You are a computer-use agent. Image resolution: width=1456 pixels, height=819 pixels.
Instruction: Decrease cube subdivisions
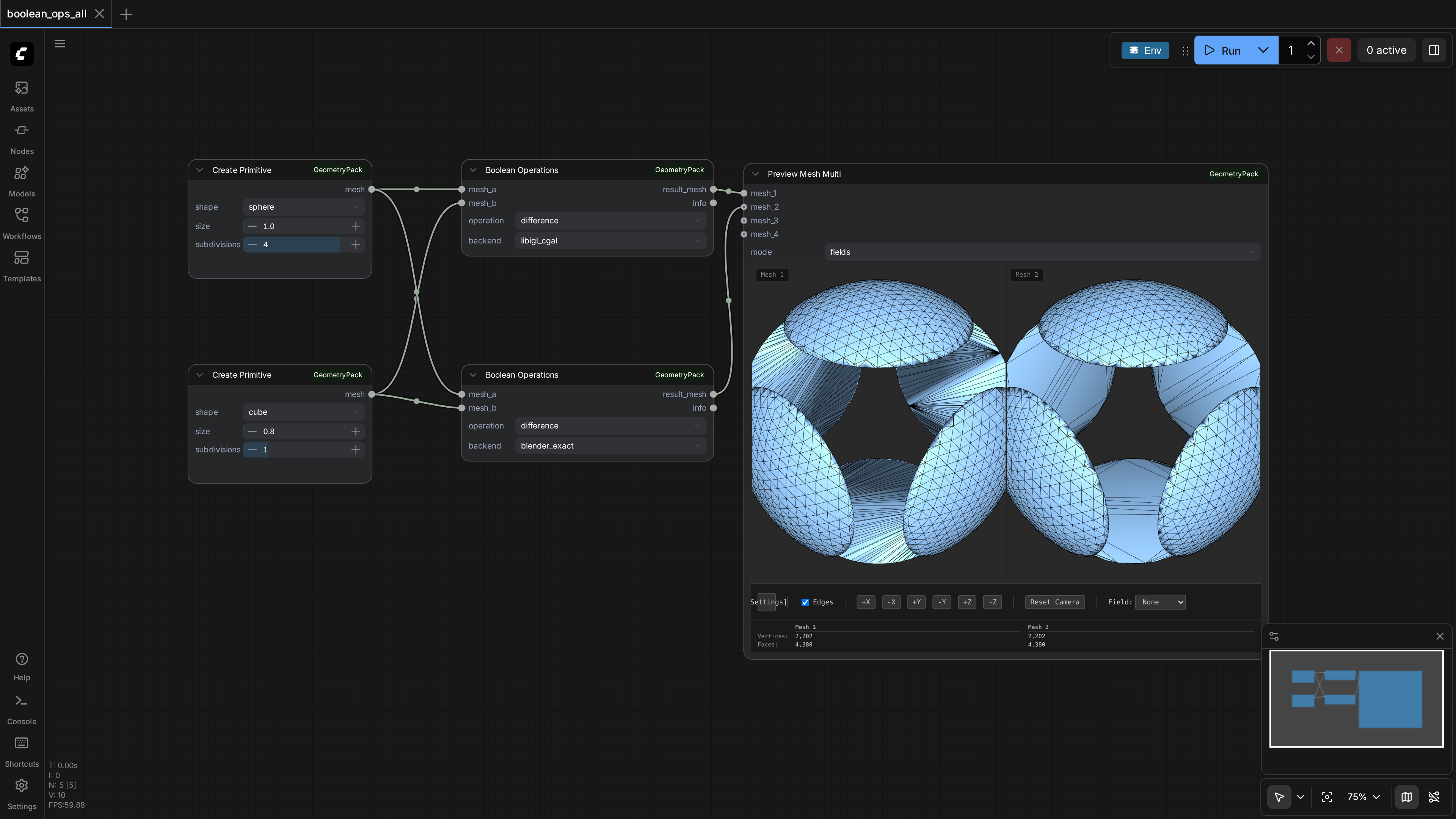pyautogui.click(x=252, y=450)
